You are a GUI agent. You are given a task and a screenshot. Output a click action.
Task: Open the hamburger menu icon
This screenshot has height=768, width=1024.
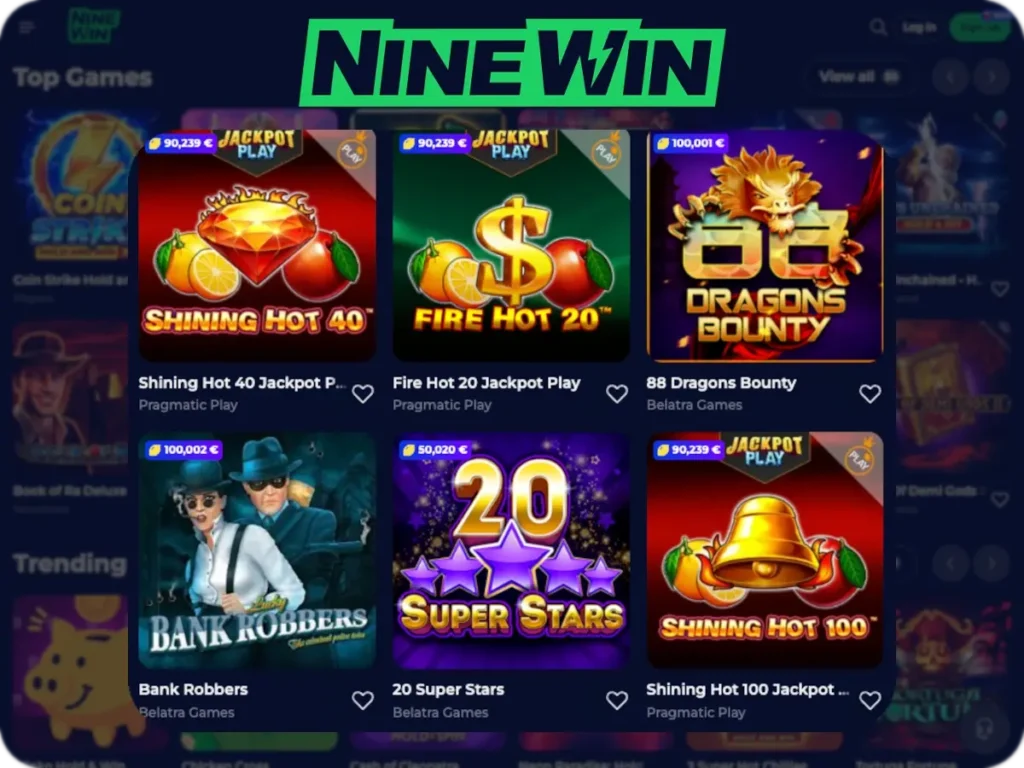pyautogui.click(x=27, y=27)
